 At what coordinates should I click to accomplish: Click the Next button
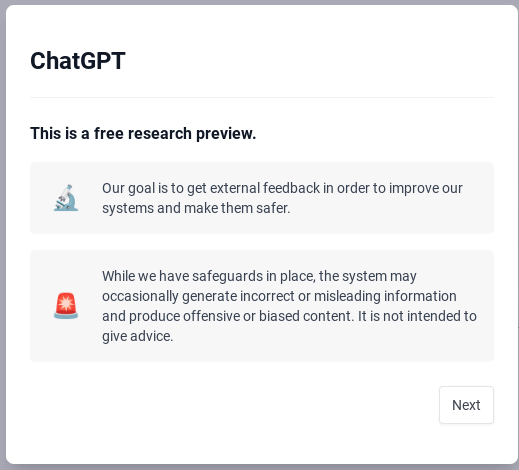[x=466, y=405]
